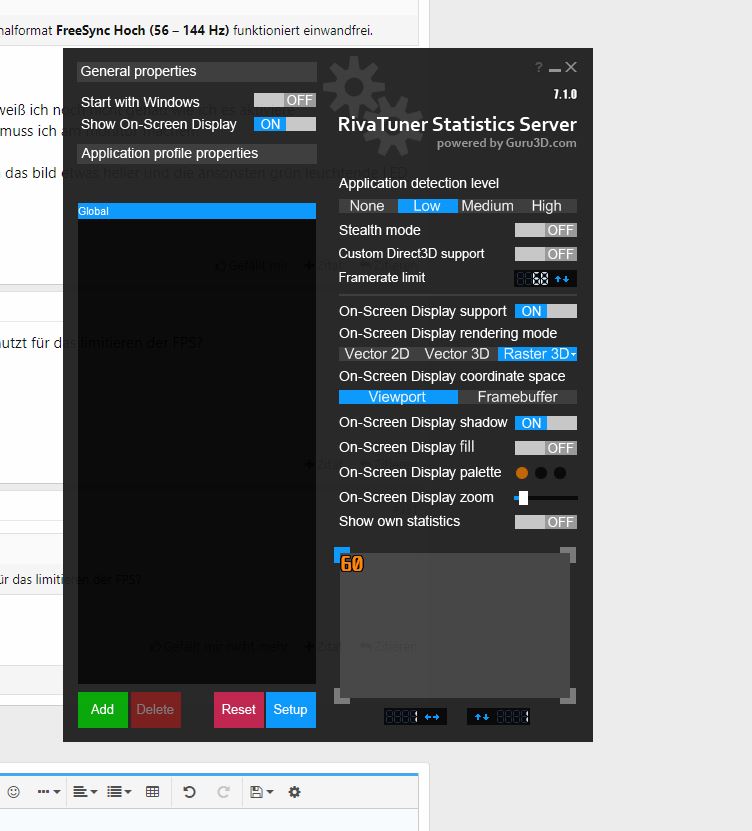This screenshot has width=752, height=831.
Task: Snap OSD to the top-left corner marker
Action: [x=341, y=554]
